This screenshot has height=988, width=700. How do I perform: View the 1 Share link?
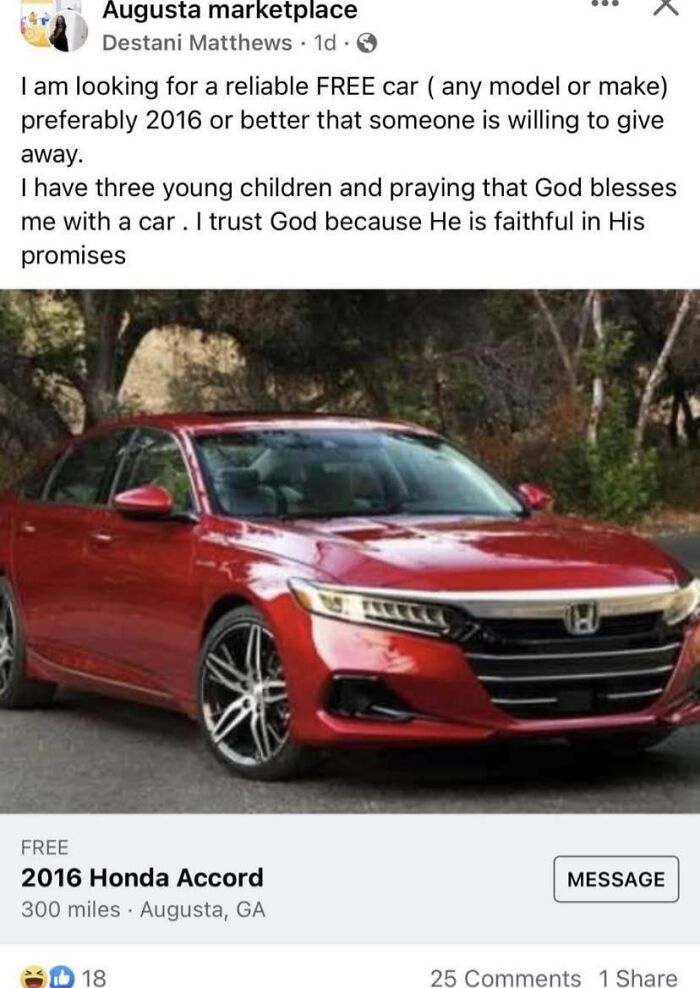pos(638,978)
